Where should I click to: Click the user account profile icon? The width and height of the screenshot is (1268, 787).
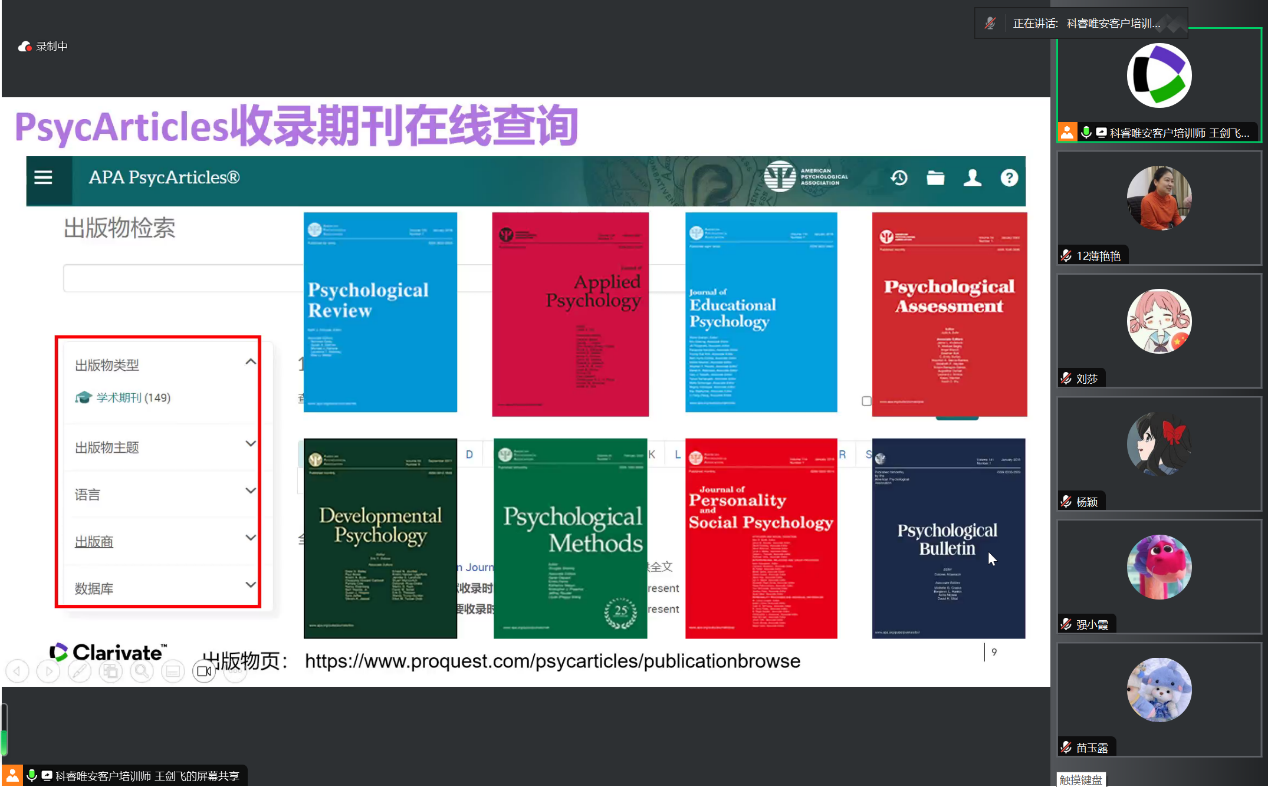972,178
